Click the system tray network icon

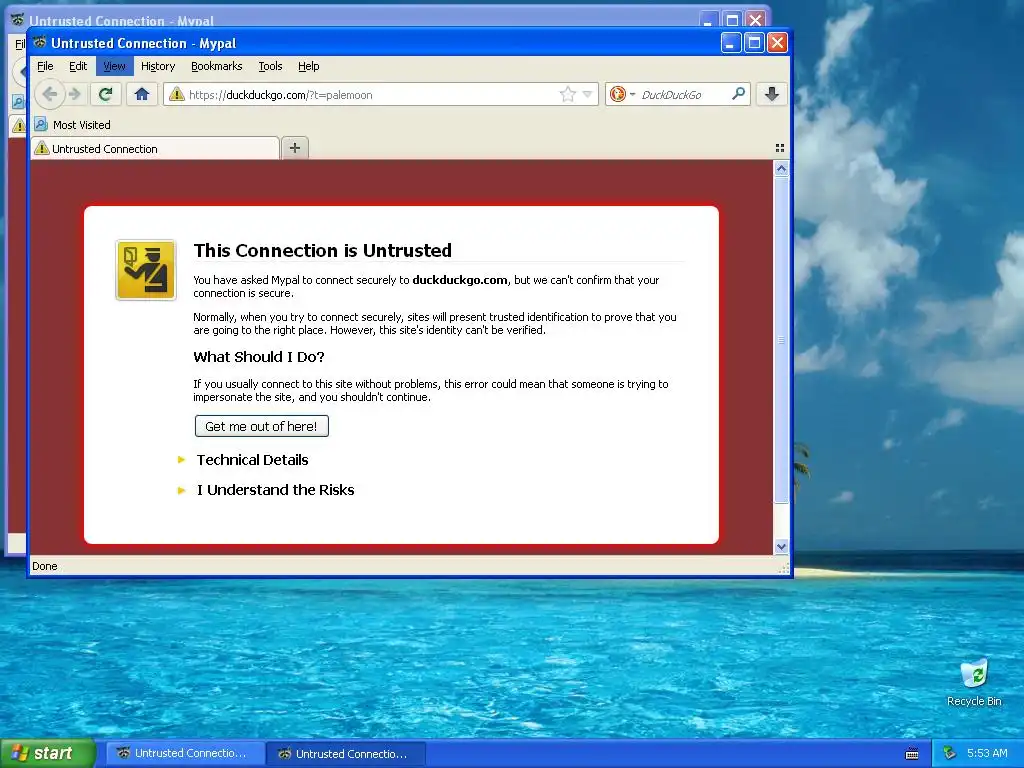[950, 753]
